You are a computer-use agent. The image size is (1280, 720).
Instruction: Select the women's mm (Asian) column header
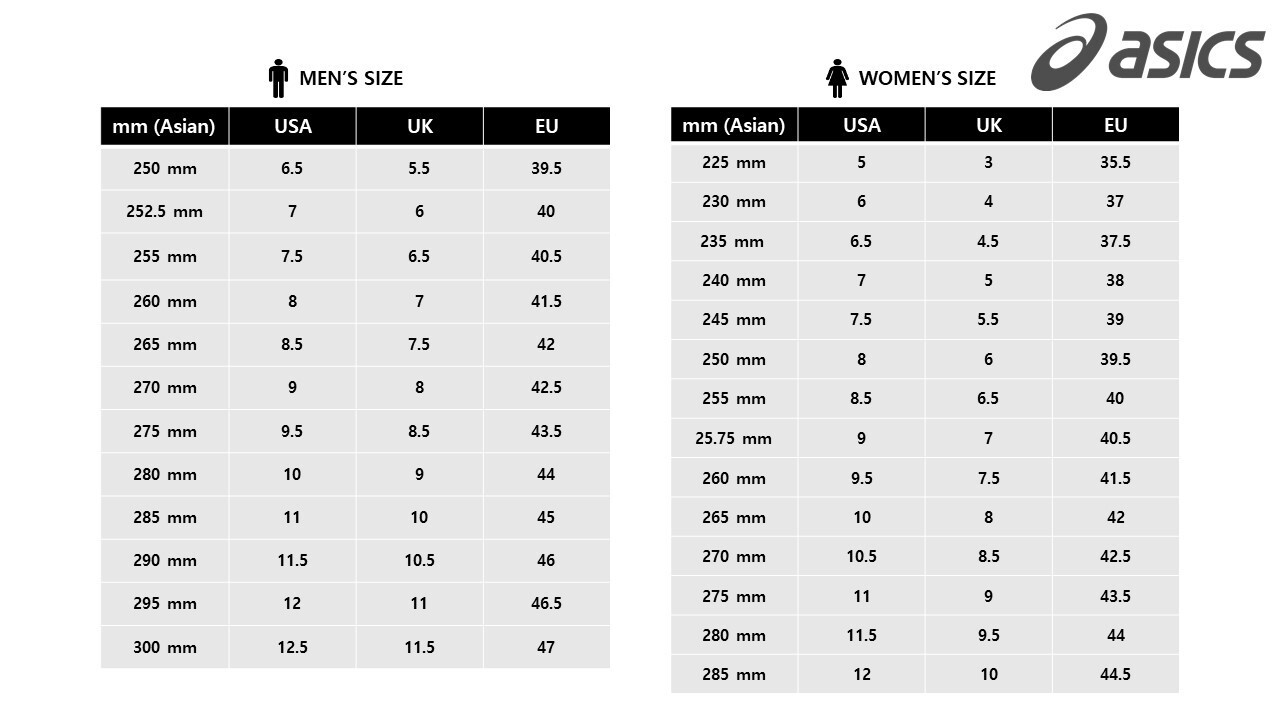point(734,125)
